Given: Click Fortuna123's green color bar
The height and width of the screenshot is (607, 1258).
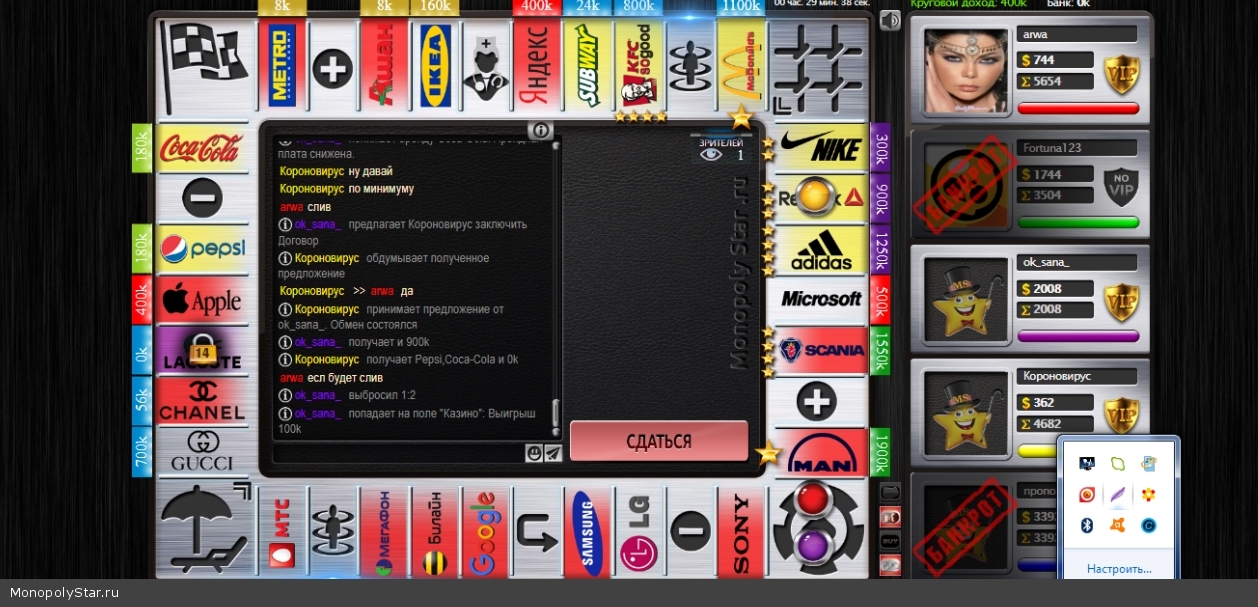Looking at the screenshot, I should [x=1078, y=222].
